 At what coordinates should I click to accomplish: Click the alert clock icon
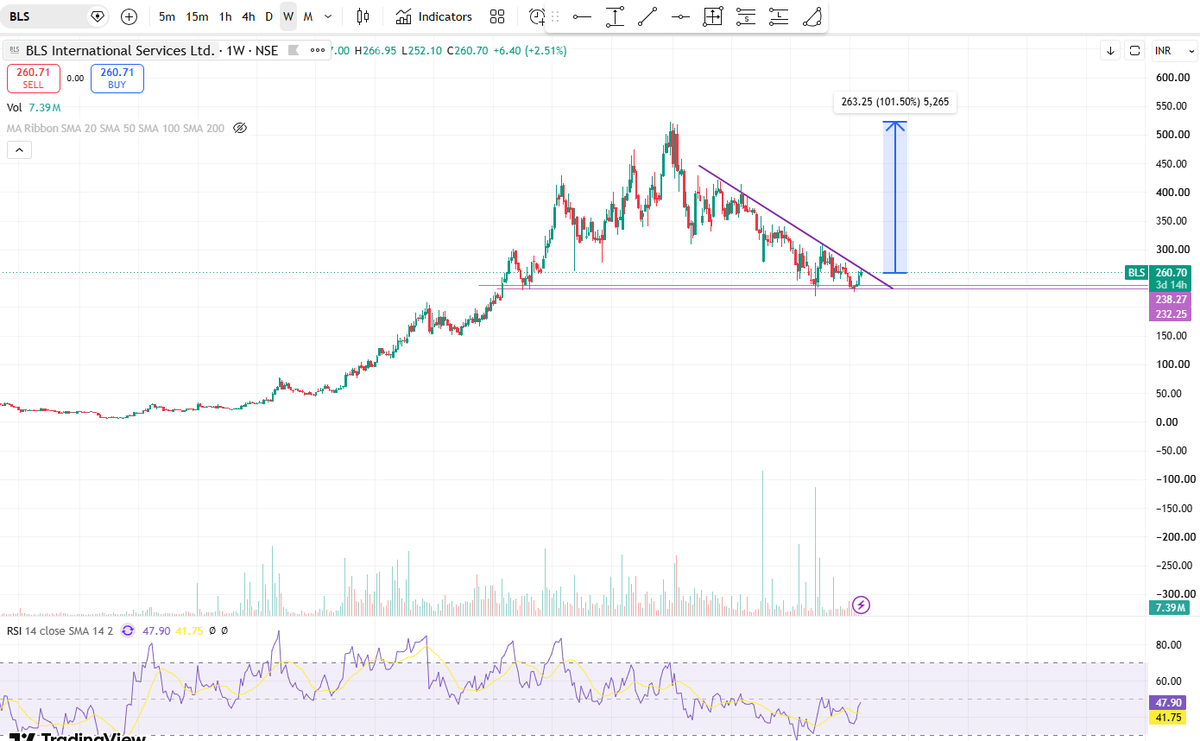point(538,17)
